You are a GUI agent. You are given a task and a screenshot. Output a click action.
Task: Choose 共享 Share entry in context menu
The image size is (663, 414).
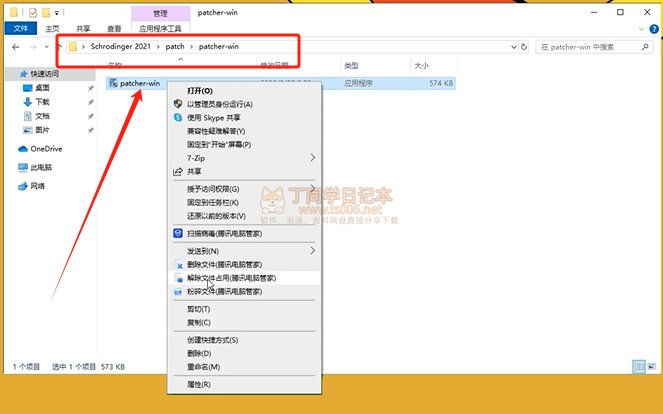click(x=244, y=171)
